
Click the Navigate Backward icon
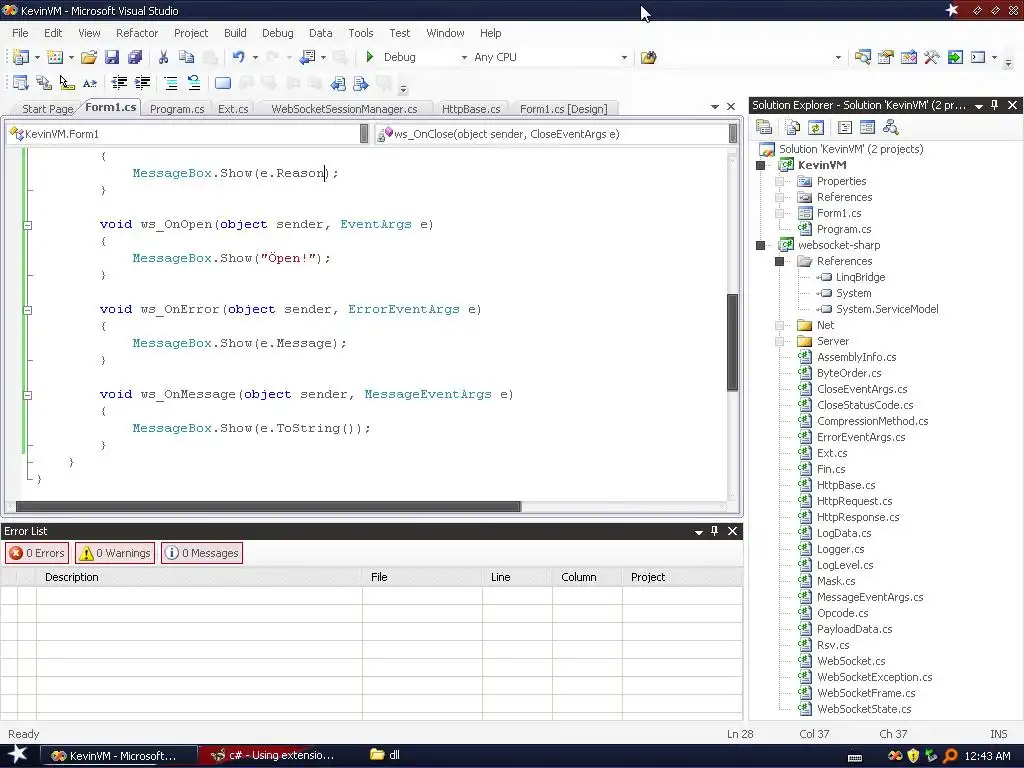[x=307, y=57]
